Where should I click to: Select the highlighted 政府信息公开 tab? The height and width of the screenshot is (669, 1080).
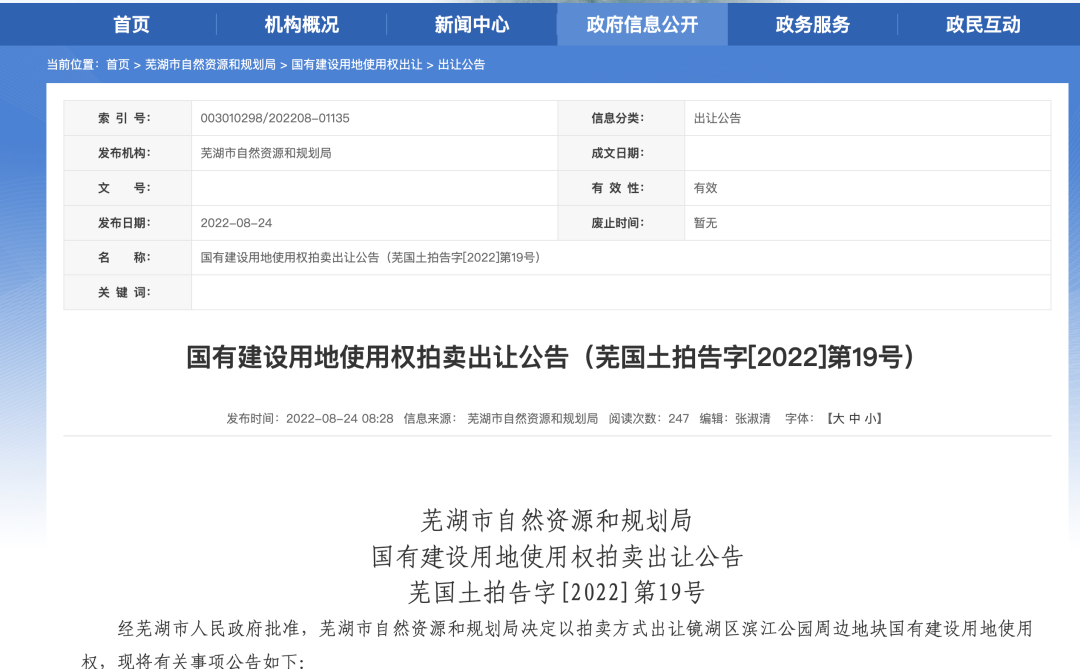[642, 23]
